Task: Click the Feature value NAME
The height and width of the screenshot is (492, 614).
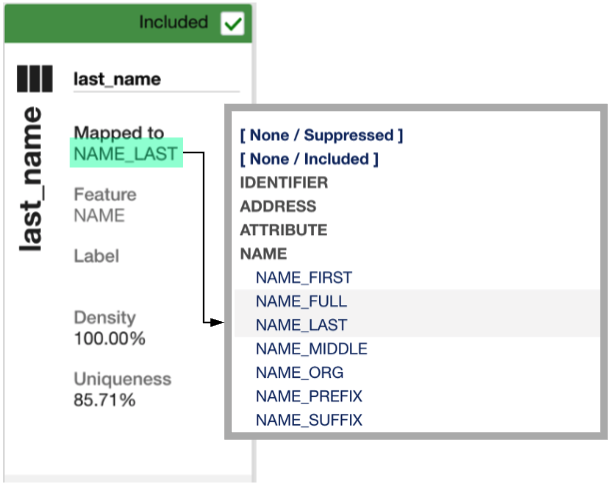Action: click(99, 215)
